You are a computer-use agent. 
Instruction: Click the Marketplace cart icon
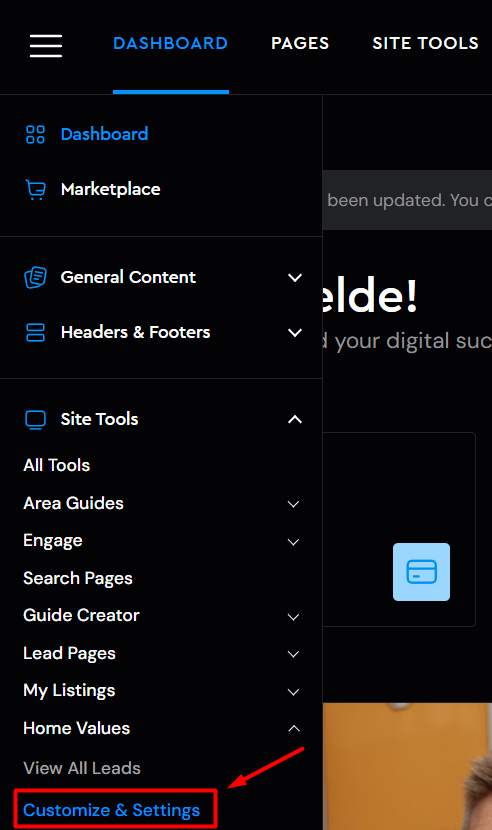click(x=35, y=190)
